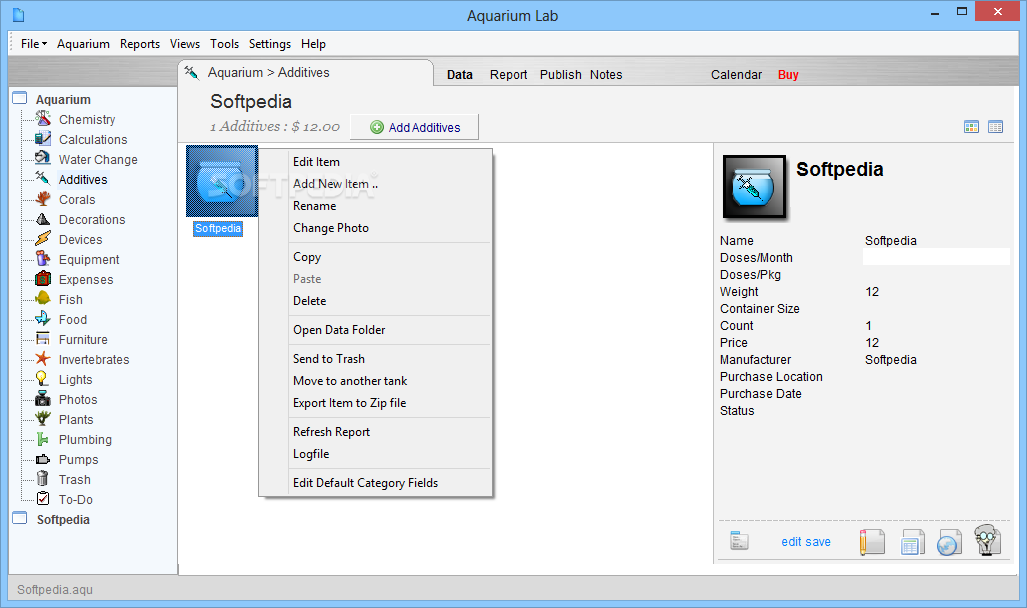The height and width of the screenshot is (608, 1027).
Task: Open the Views menu
Action: [x=185, y=44]
